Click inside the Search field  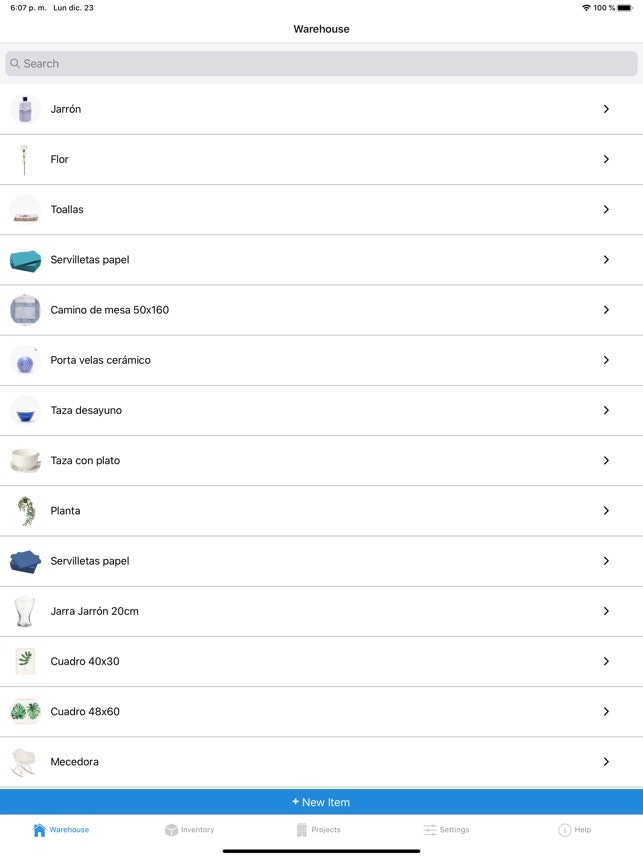[322, 63]
